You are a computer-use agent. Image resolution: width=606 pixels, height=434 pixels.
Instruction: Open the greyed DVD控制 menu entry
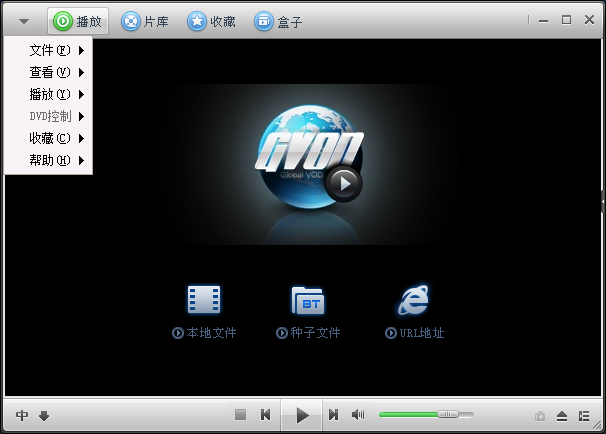[x=48, y=116]
